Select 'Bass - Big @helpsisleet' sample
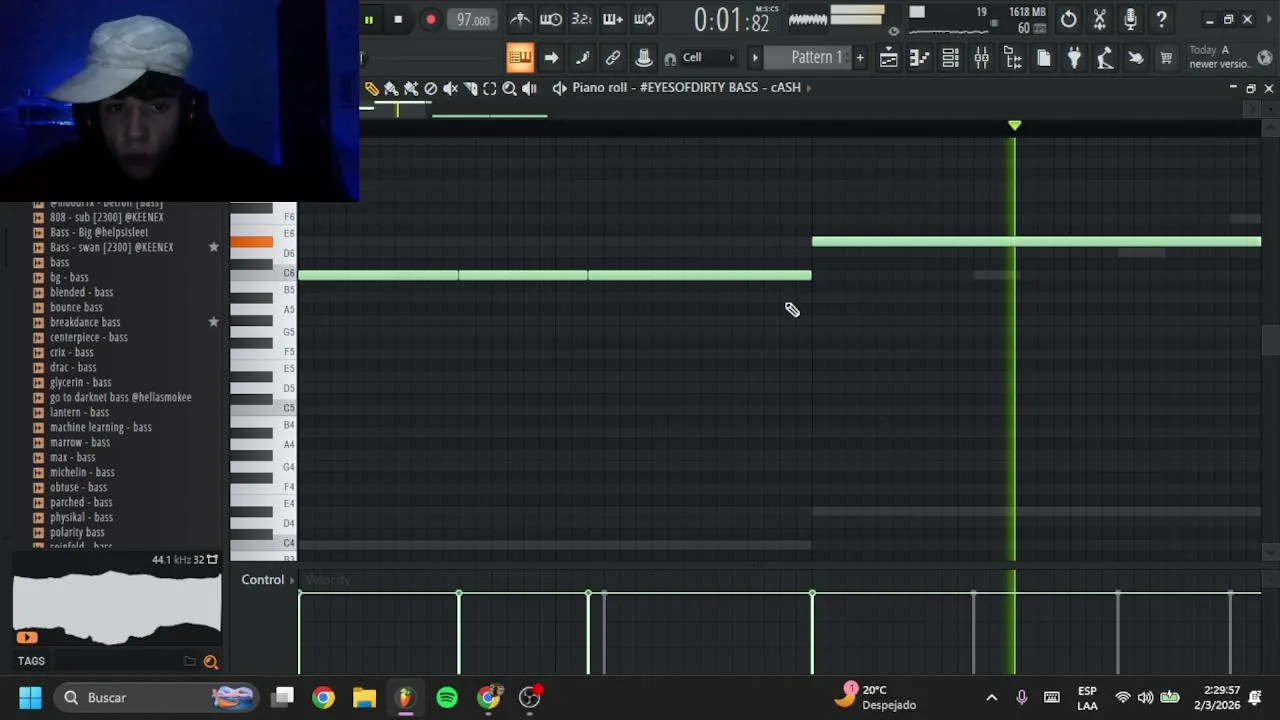The height and width of the screenshot is (720, 1280). coord(99,232)
